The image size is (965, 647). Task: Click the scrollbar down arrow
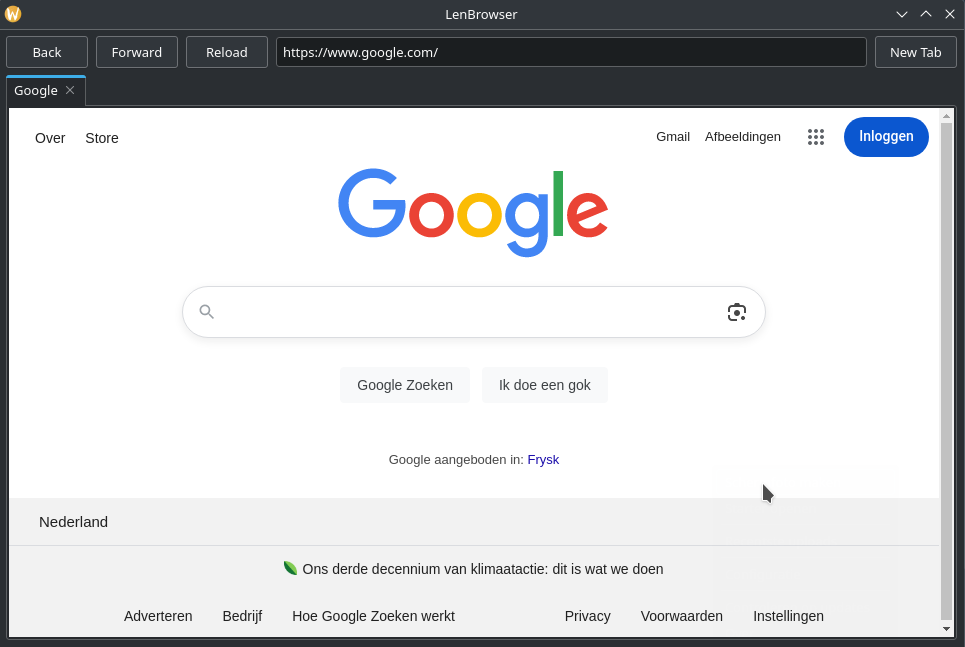tap(947, 629)
